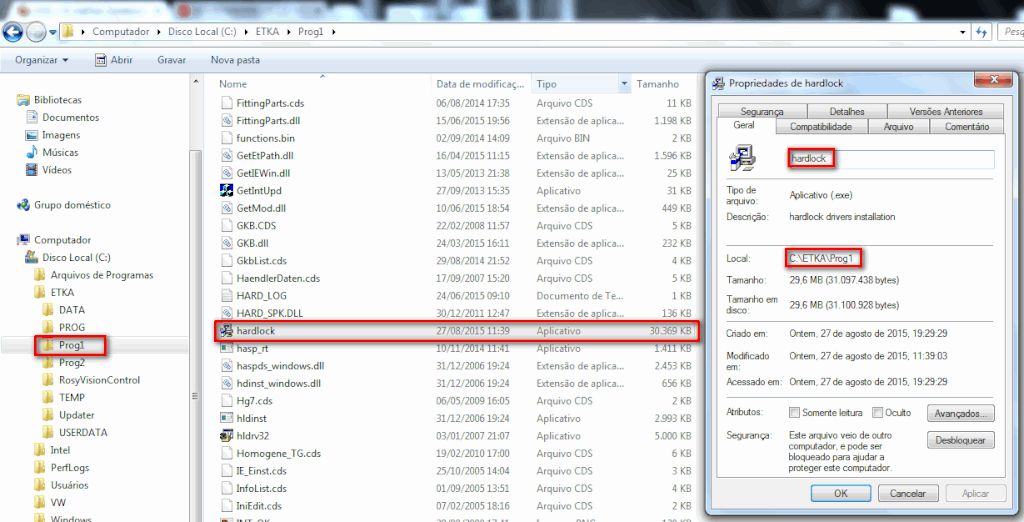Open Tipo column filter dropdown arrow
This screenshot has width=1024, height=522.
[625, 84]
